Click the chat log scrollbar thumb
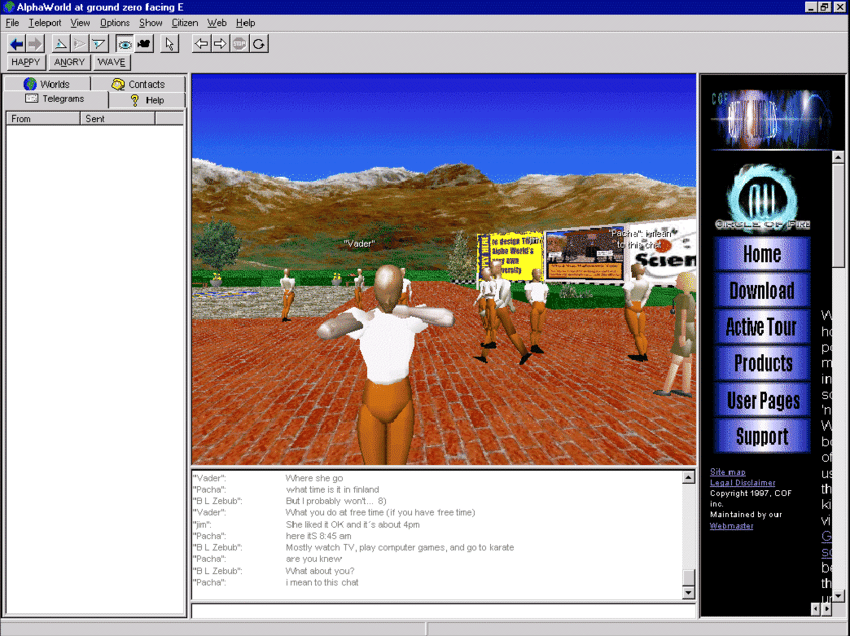This screenshot has height=636, width=850. click(x=688, y=577)
